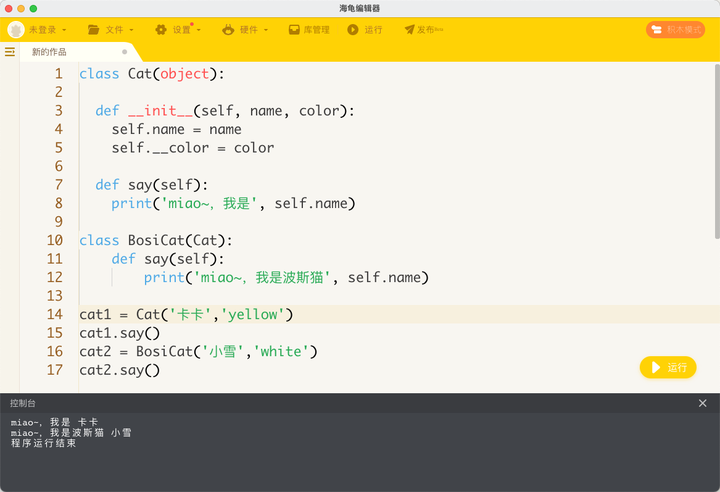Click 'self.__color = color' line
The height and width of the screenshot is (492, 720).
[193, 148]
